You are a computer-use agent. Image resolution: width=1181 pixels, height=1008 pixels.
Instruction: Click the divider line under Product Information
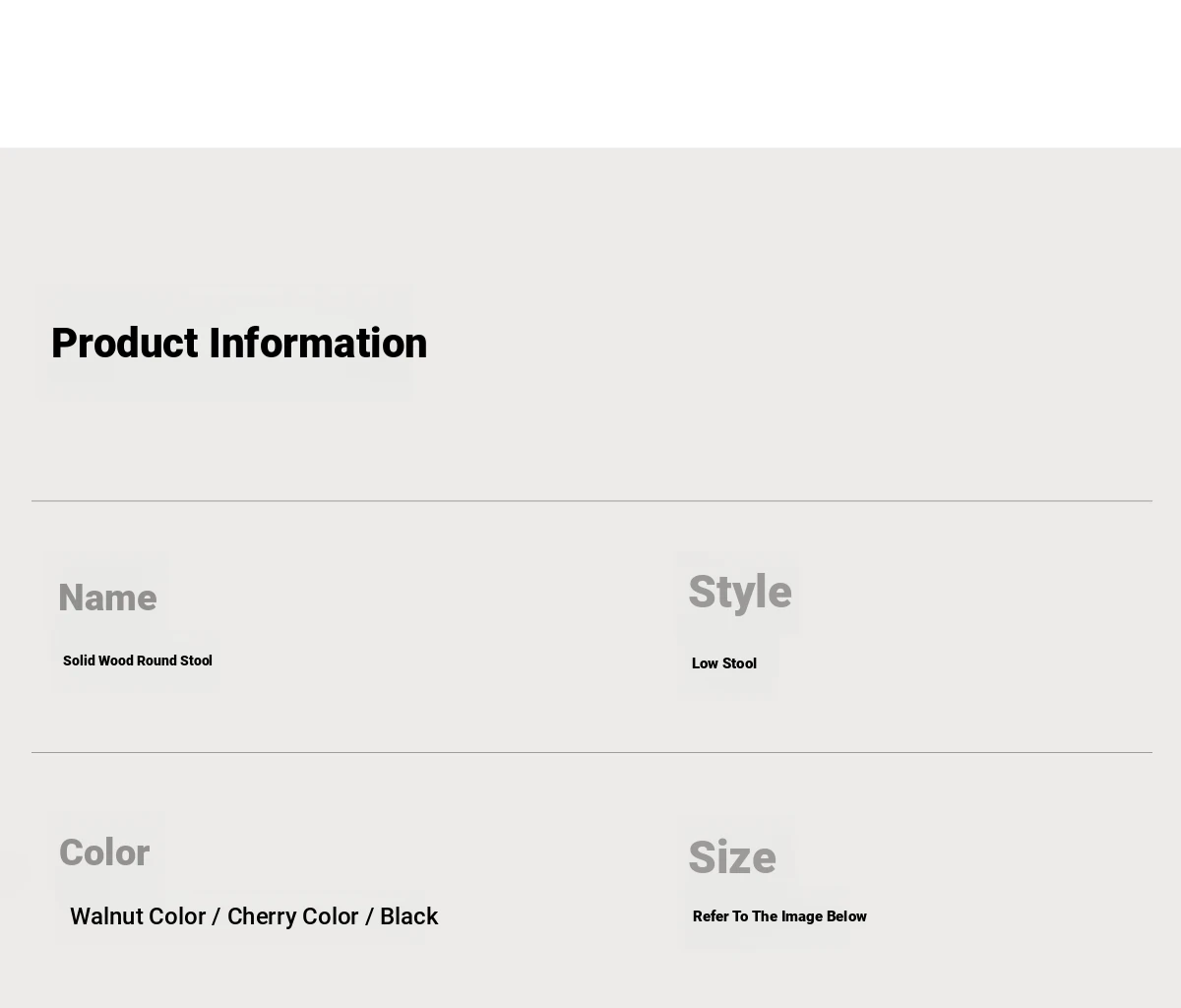(591, 501)
